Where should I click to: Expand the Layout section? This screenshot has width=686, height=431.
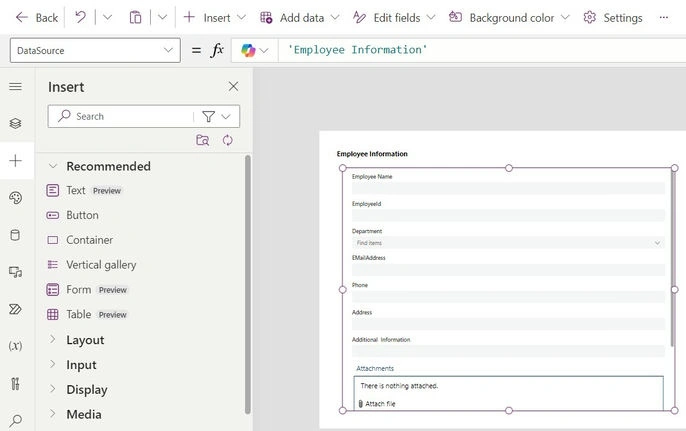[52, 340]
